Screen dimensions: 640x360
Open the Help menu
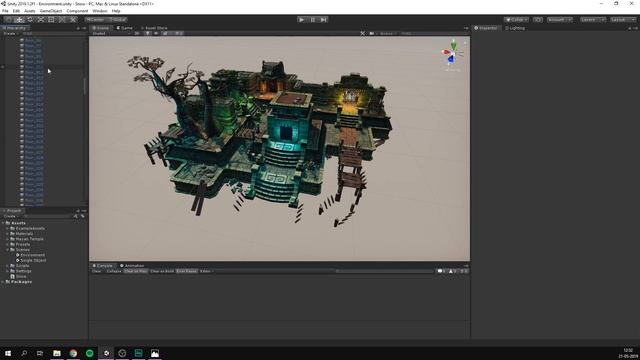[x=116, y=11]
